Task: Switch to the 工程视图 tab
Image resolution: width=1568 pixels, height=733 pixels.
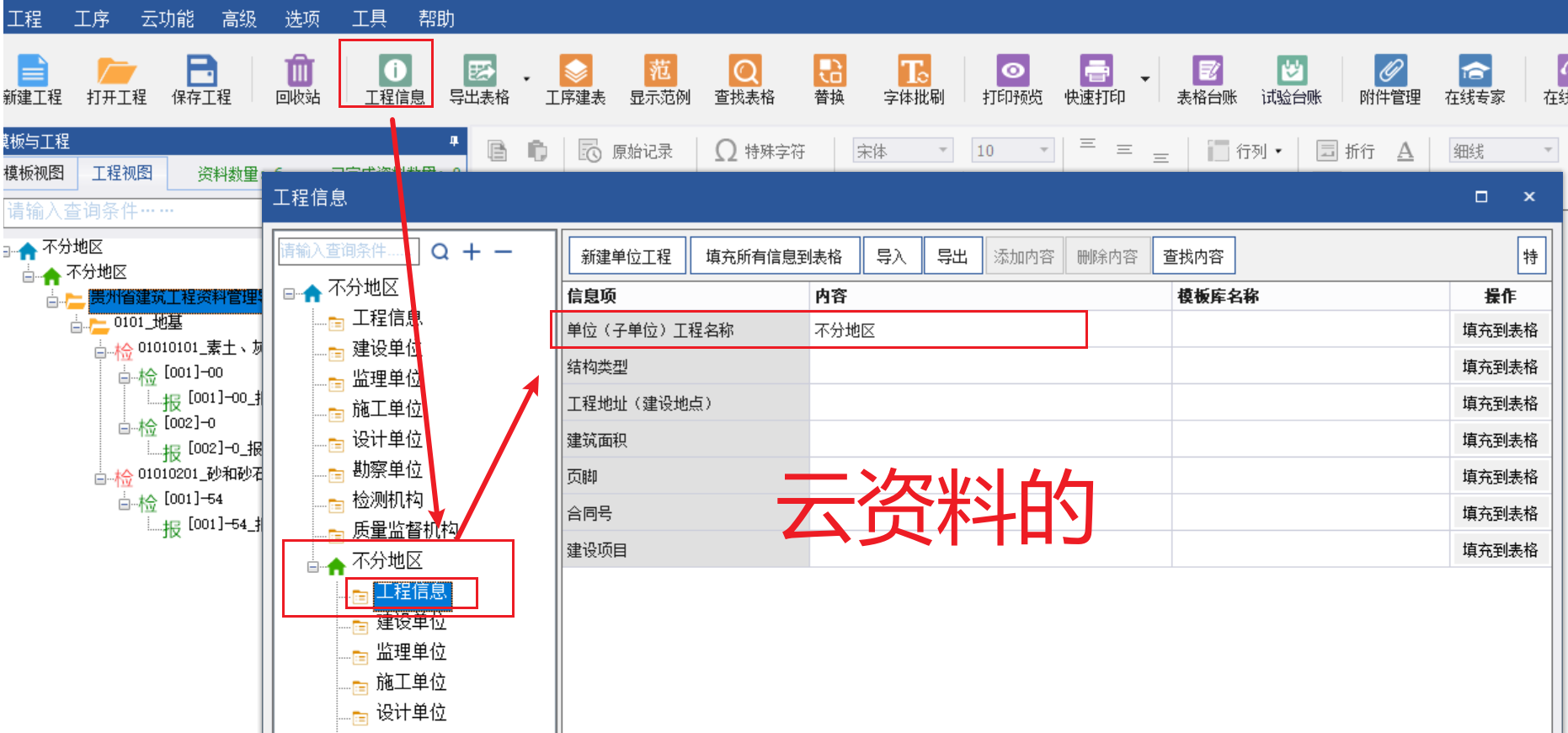Action: point(122,174)
